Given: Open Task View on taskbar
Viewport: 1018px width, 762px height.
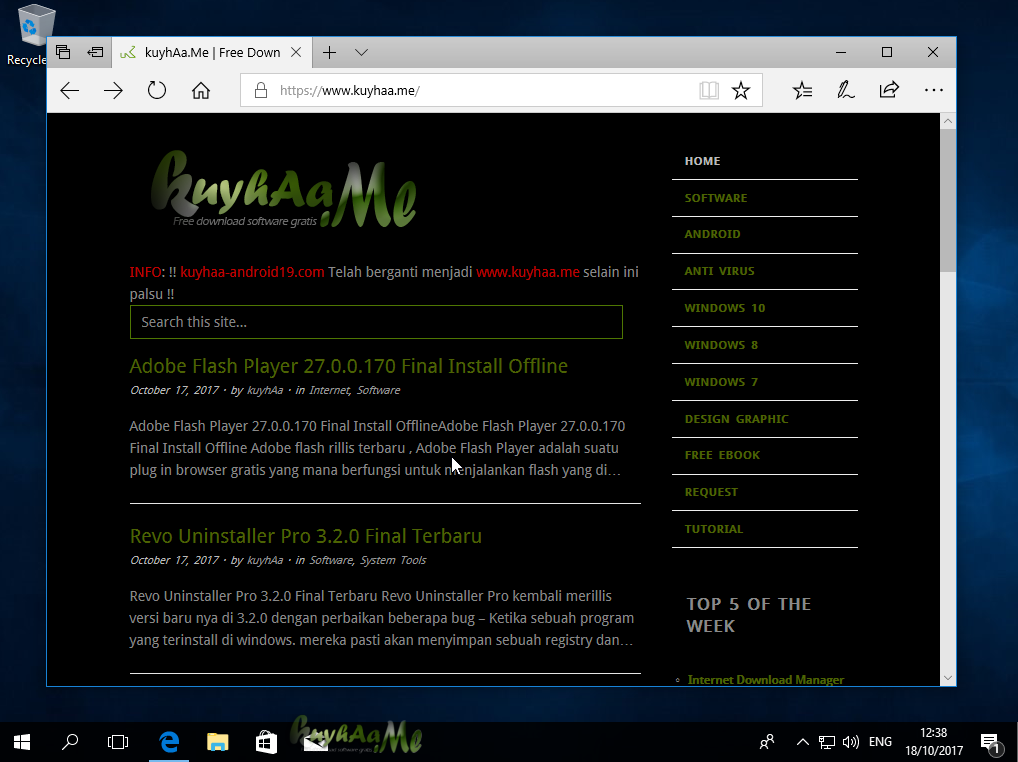Looking at the screenshot, I should click(118, 742).
